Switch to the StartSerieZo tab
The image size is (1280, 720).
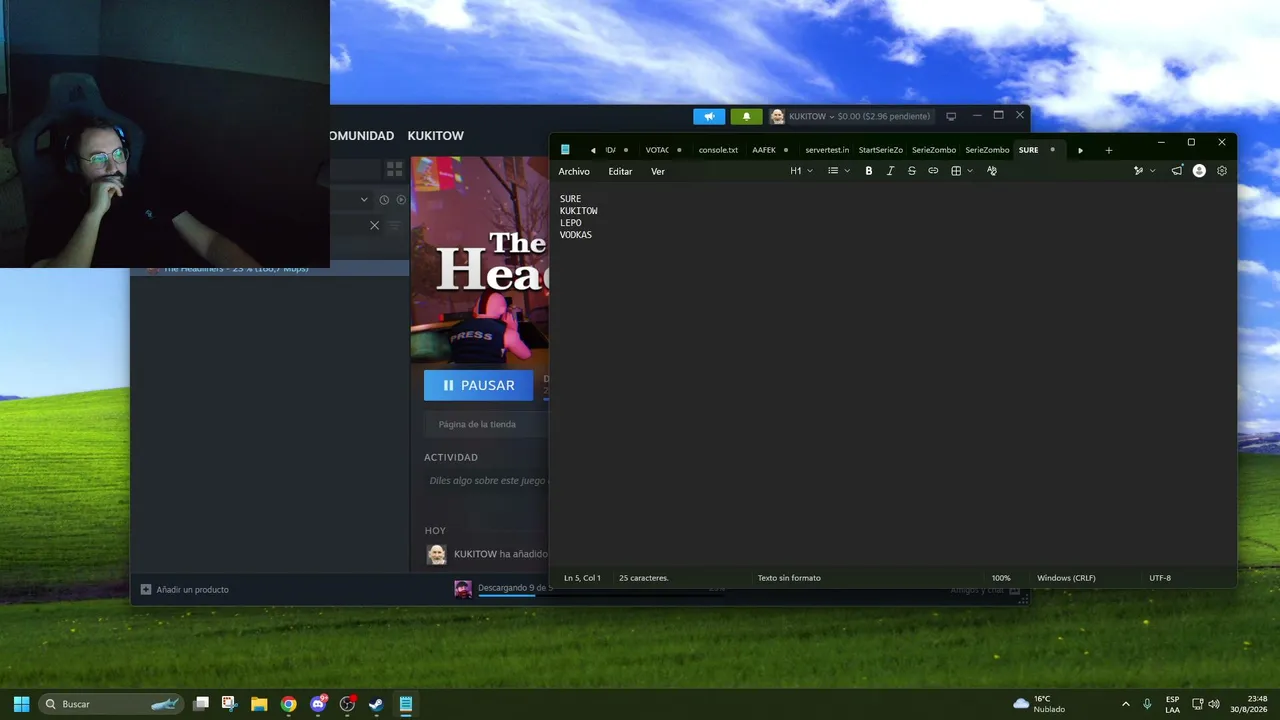coord(880,150)
